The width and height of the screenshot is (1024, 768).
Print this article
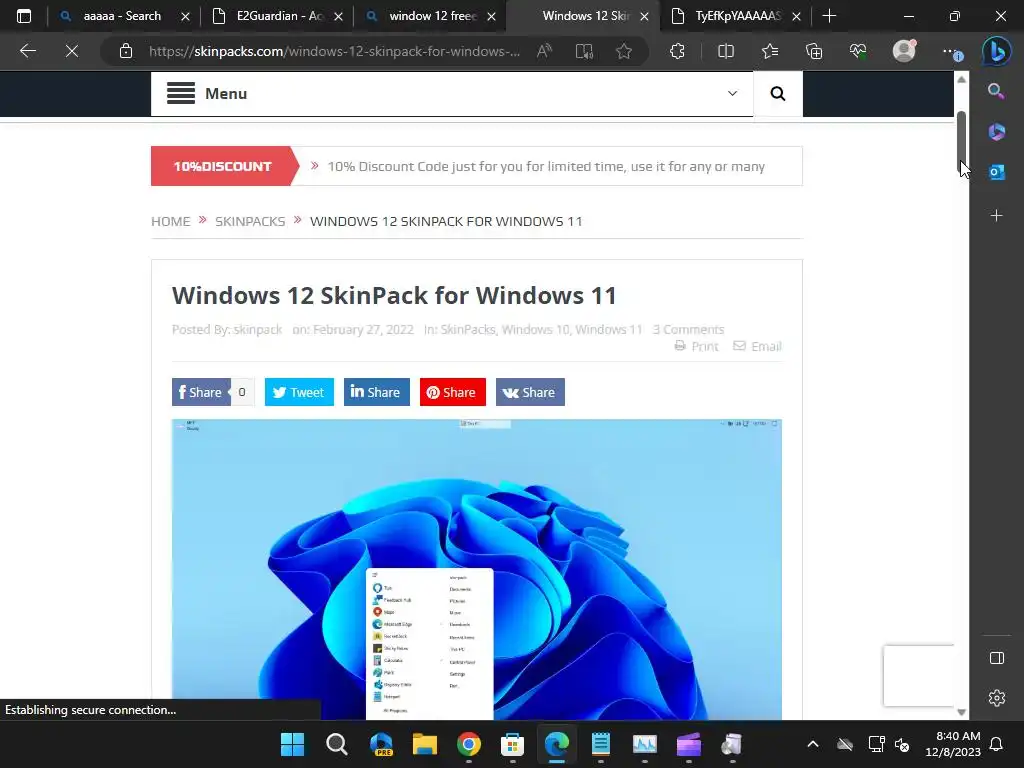(x=696, y=346)
